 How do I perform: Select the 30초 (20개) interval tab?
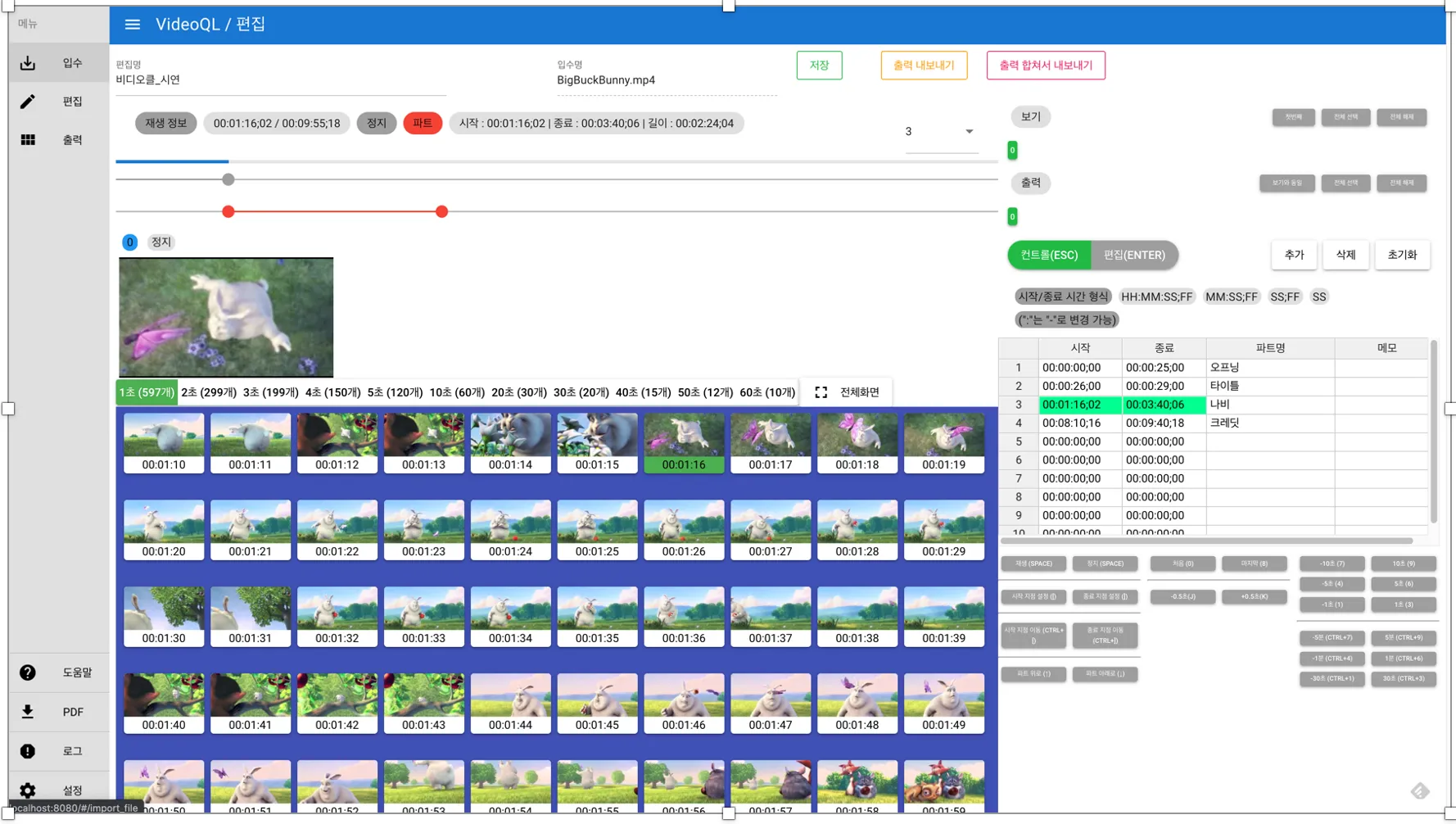coord(581,393)
